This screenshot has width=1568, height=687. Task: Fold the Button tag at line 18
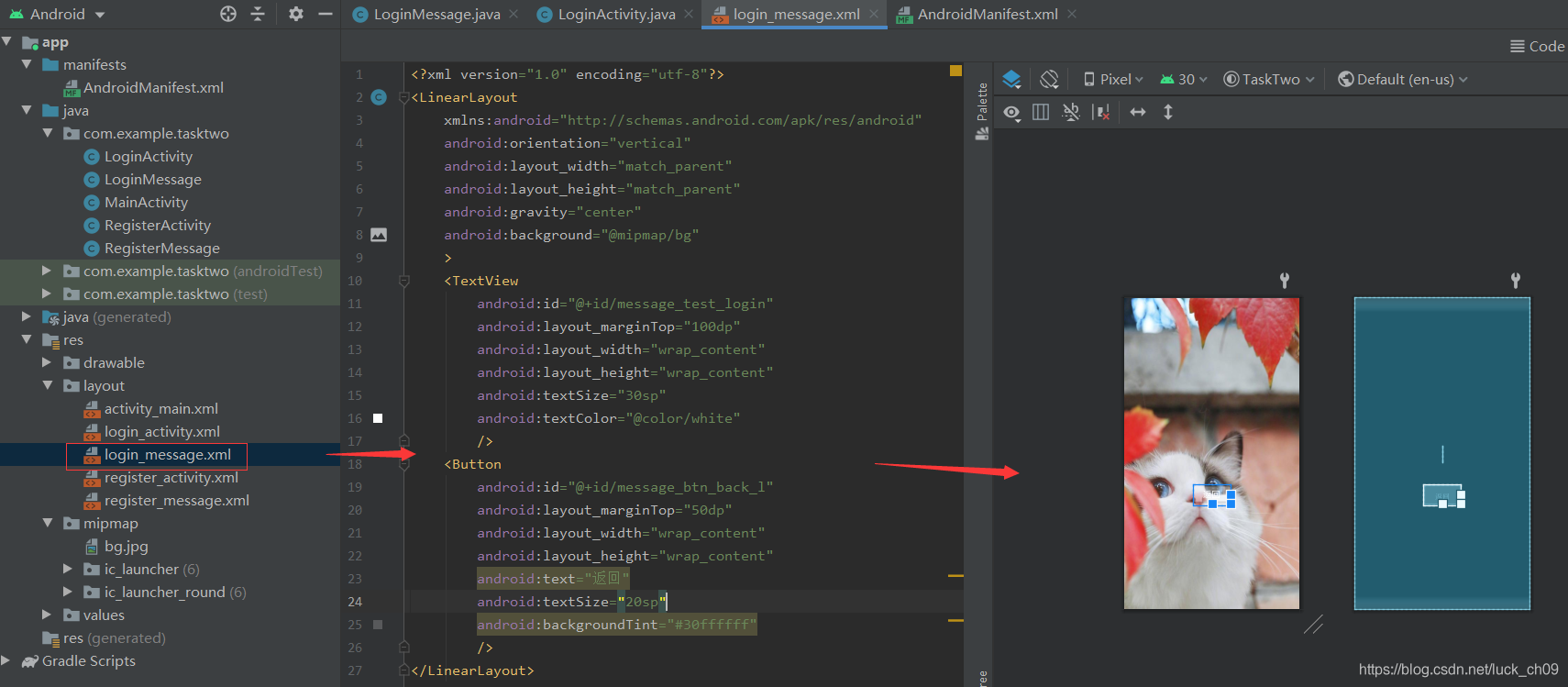click(404, 464)
